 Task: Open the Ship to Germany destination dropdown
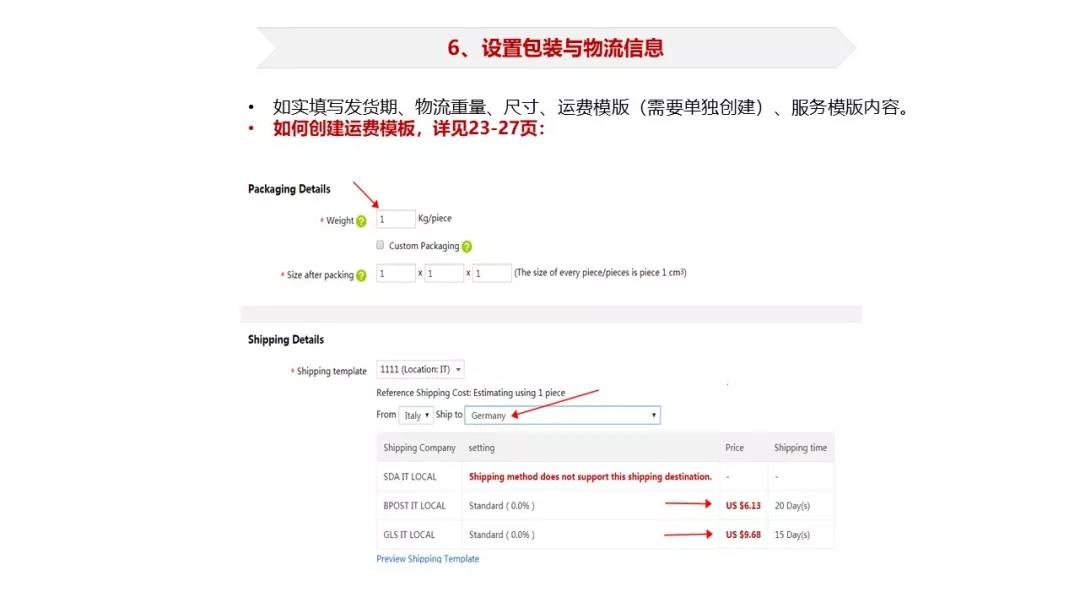pyautogui.click(x=564, y=415)
